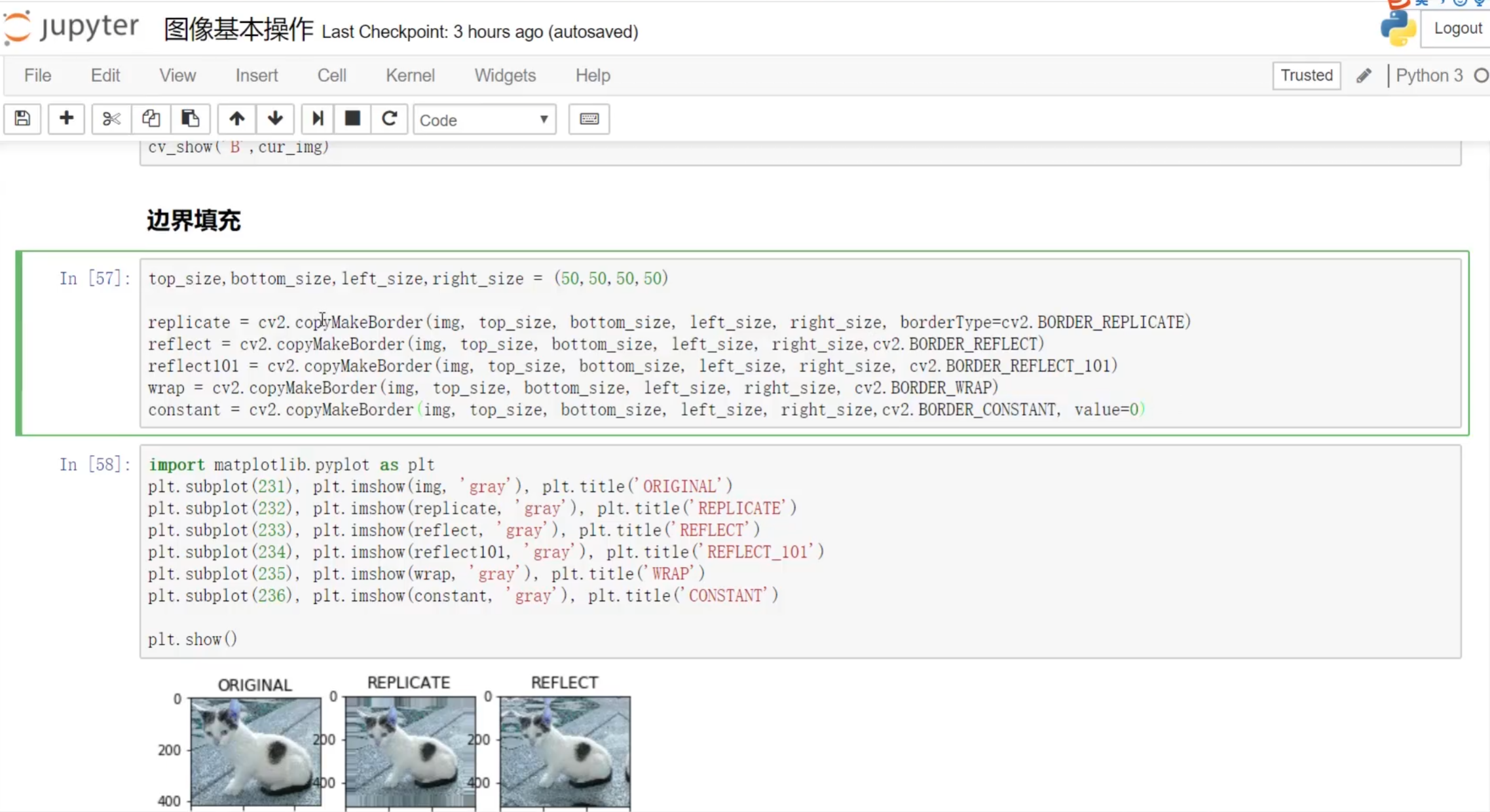1490x812 pixels.
Task: Paste cells below icon
Action: [x=190, y=119]
